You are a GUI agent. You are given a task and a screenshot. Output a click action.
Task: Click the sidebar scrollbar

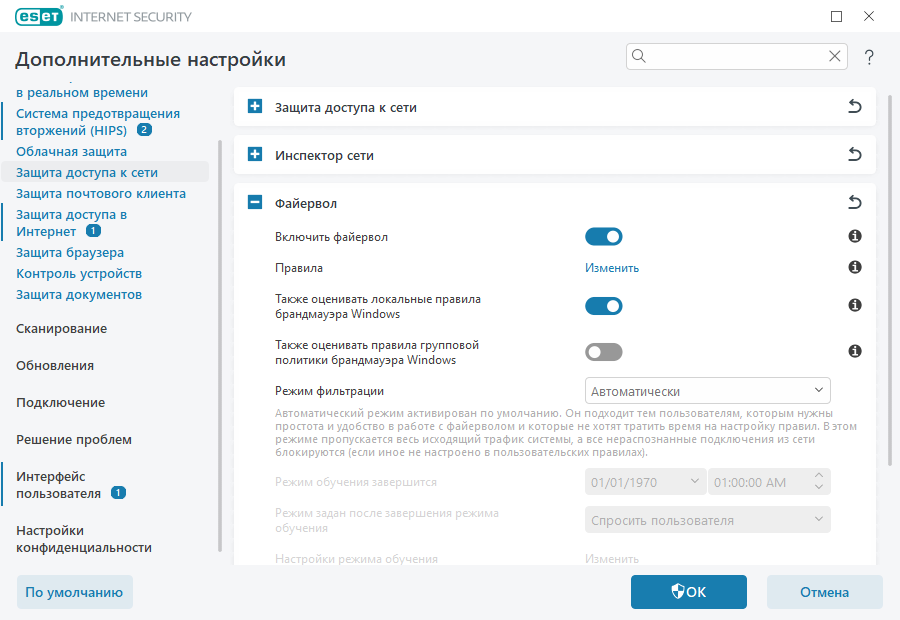(220, 346)
